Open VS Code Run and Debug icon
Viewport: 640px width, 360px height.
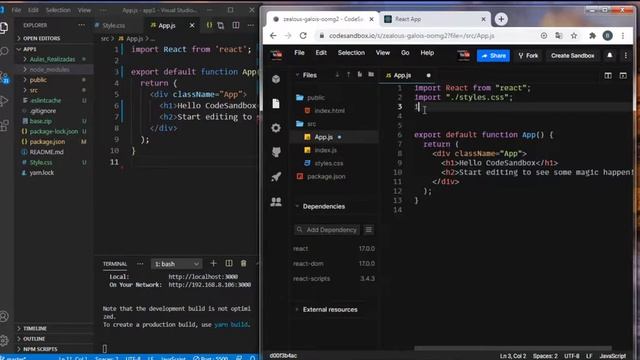(x=4, y=101)
